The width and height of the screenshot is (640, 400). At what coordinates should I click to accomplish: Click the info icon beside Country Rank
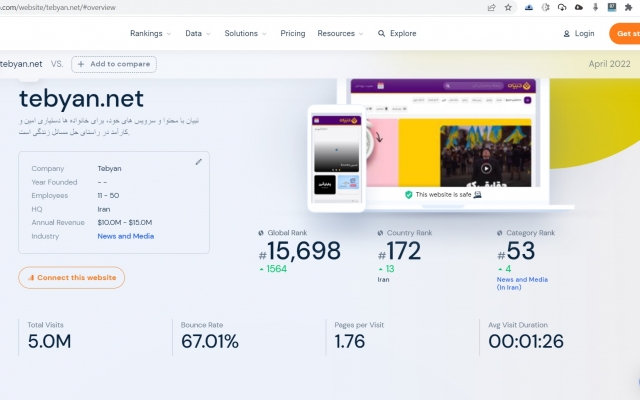point(380,233)
